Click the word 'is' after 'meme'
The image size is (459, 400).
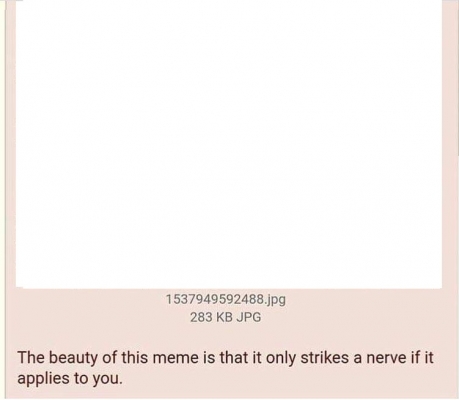209,358
